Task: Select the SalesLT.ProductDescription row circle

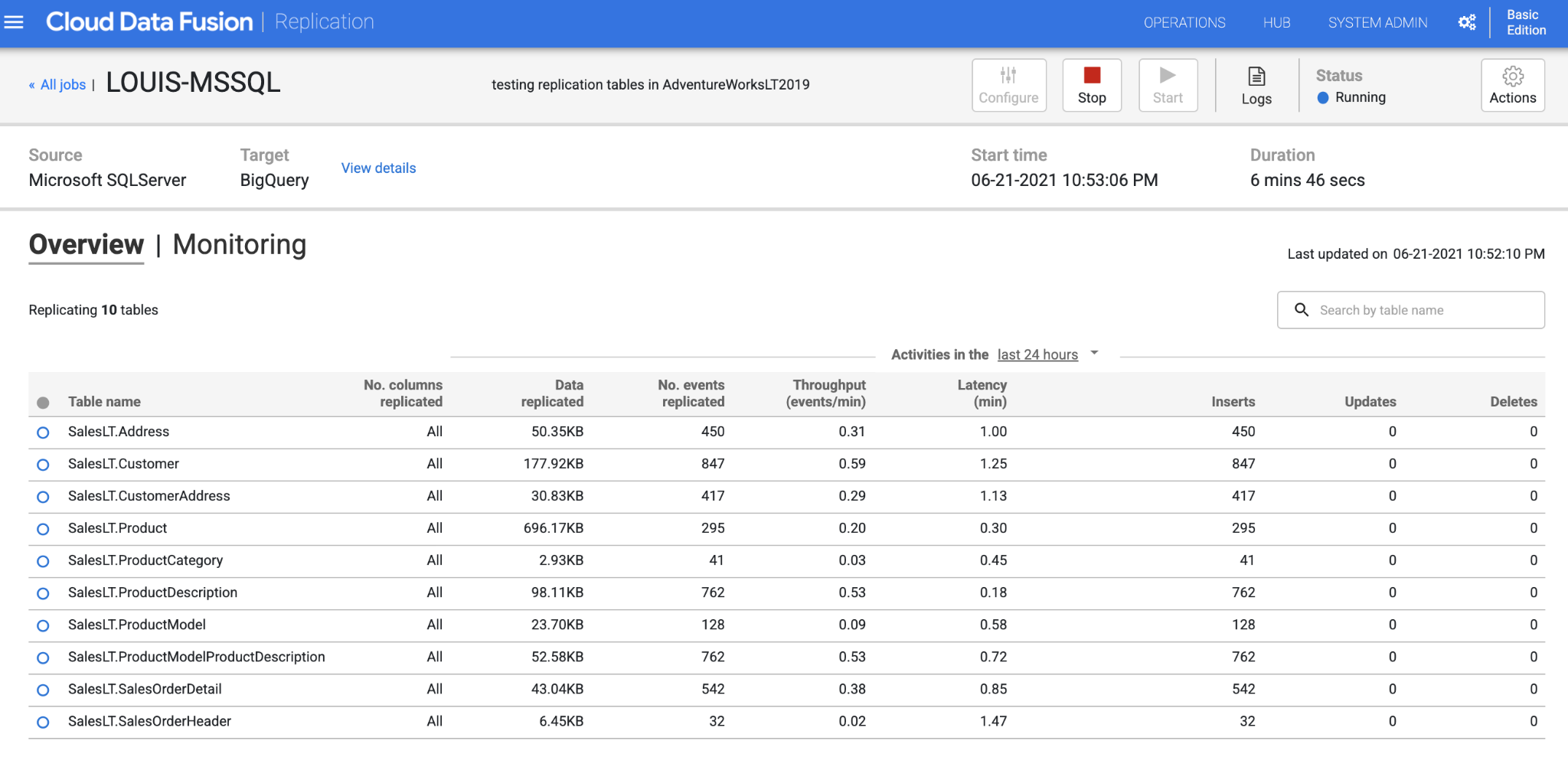Action: 43,593
